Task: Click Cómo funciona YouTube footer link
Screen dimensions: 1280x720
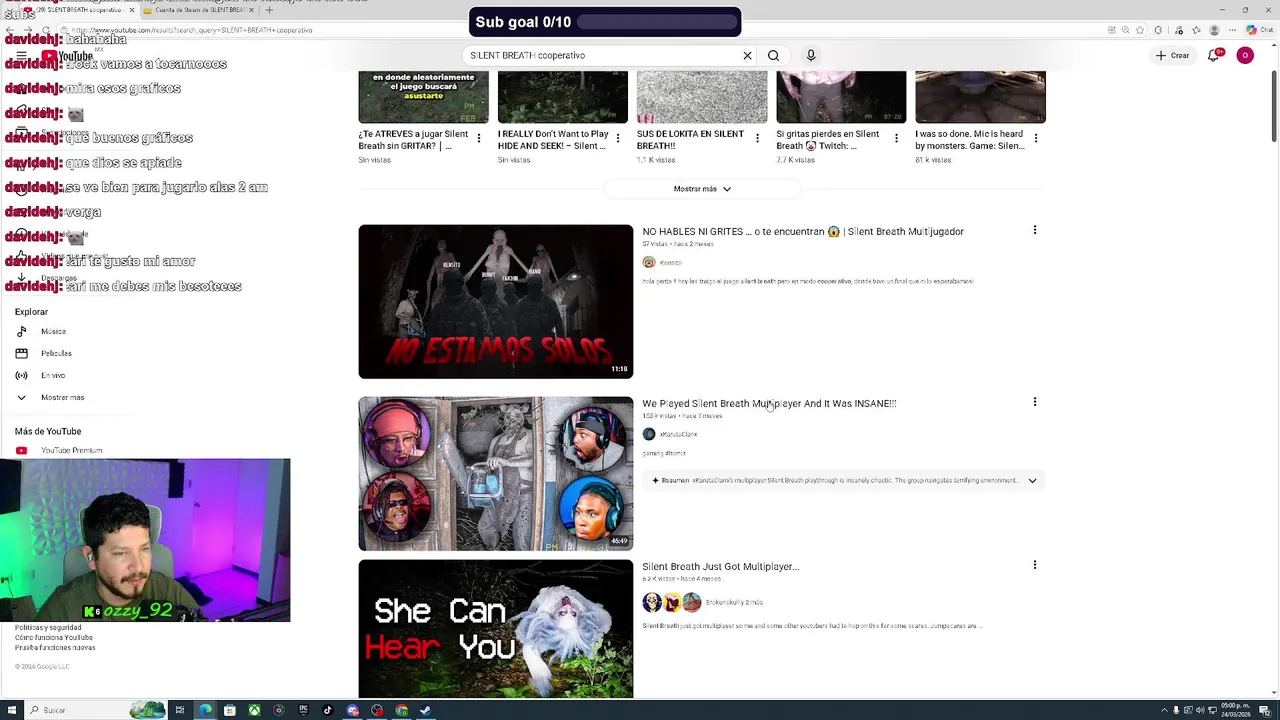Action: click(x=54, y=638)
